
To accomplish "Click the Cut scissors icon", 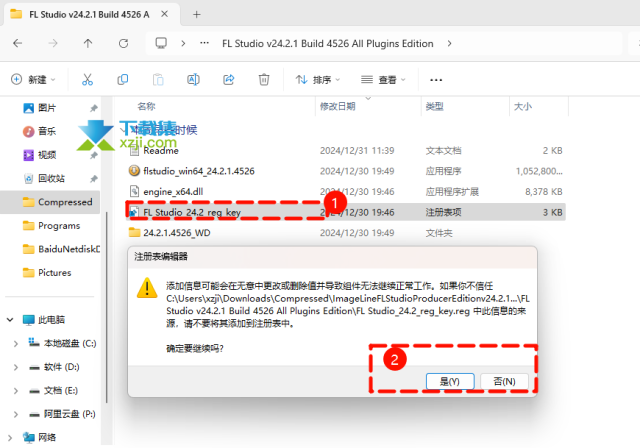I will tap(87, 80).
